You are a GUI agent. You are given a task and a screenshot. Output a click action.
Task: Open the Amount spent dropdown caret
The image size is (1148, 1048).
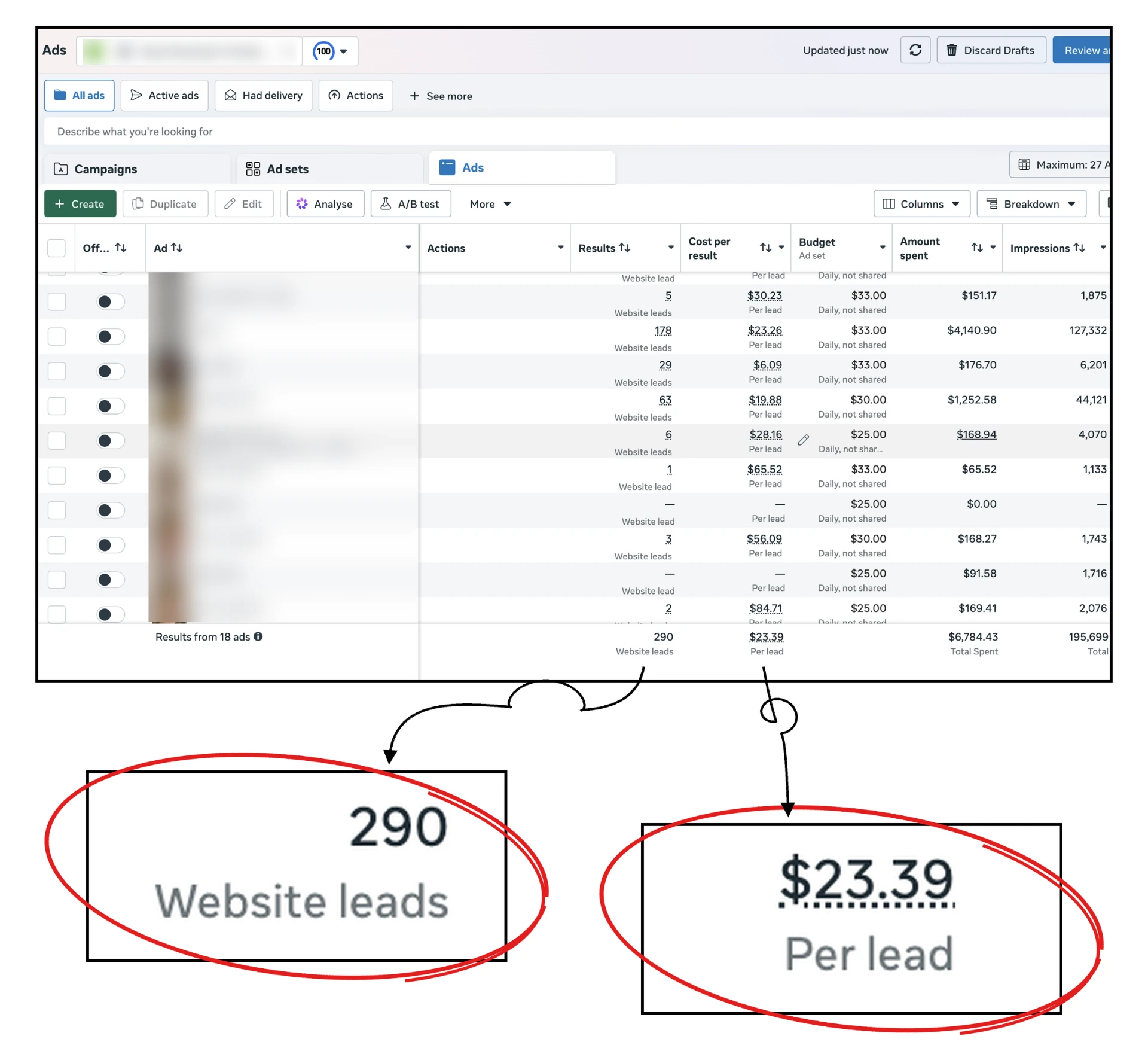993,248
